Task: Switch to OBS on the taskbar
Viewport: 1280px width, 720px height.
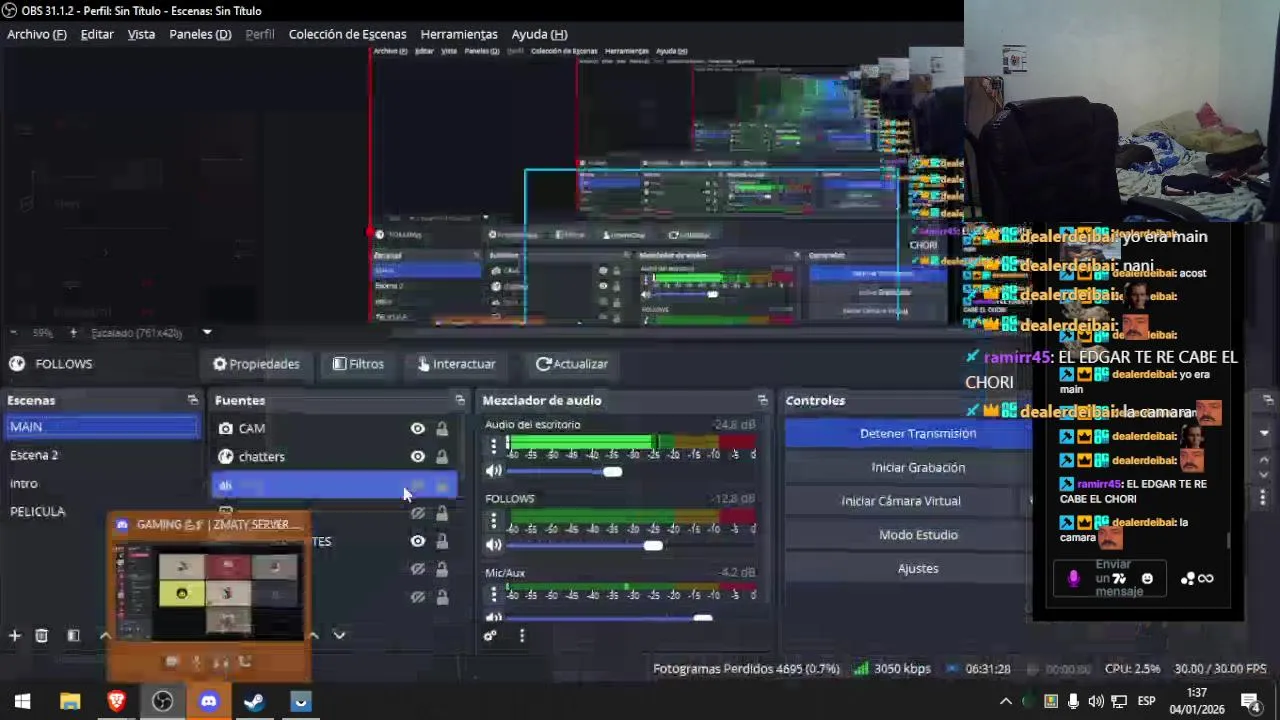Action: pos(162,701)
